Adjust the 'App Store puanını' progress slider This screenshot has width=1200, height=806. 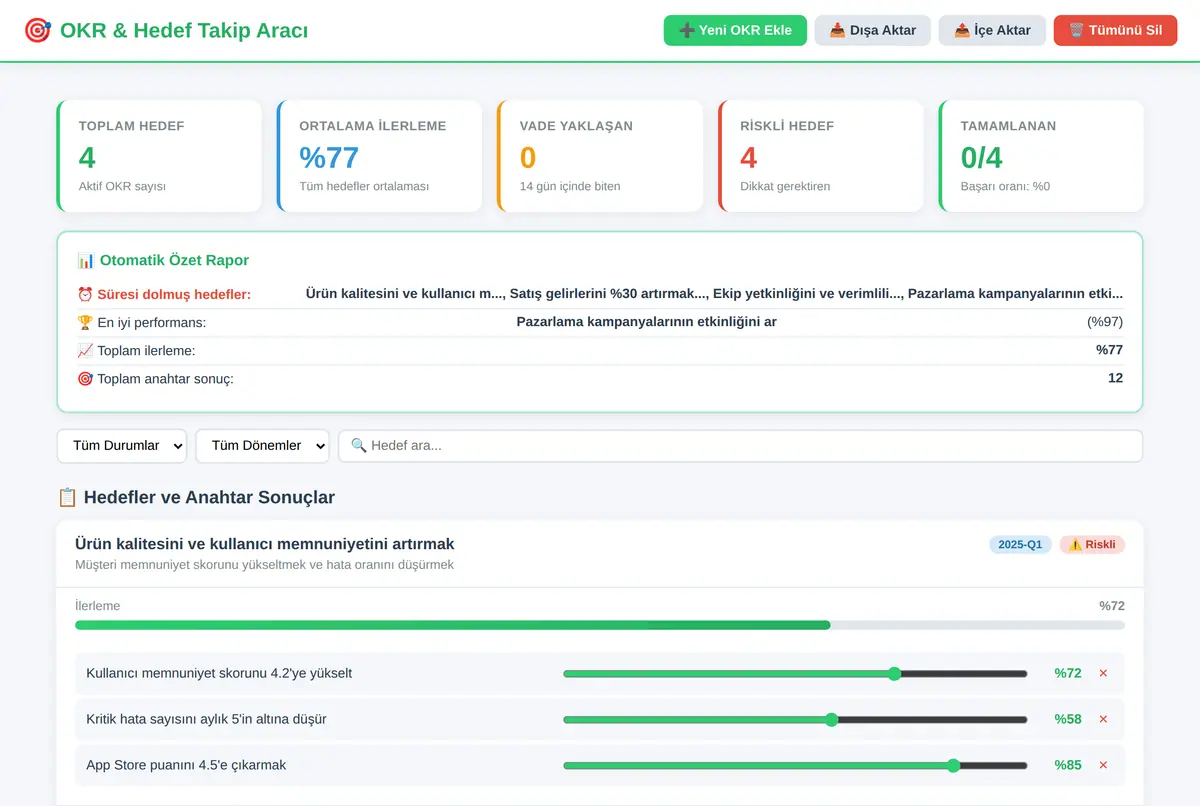(795, 765)
